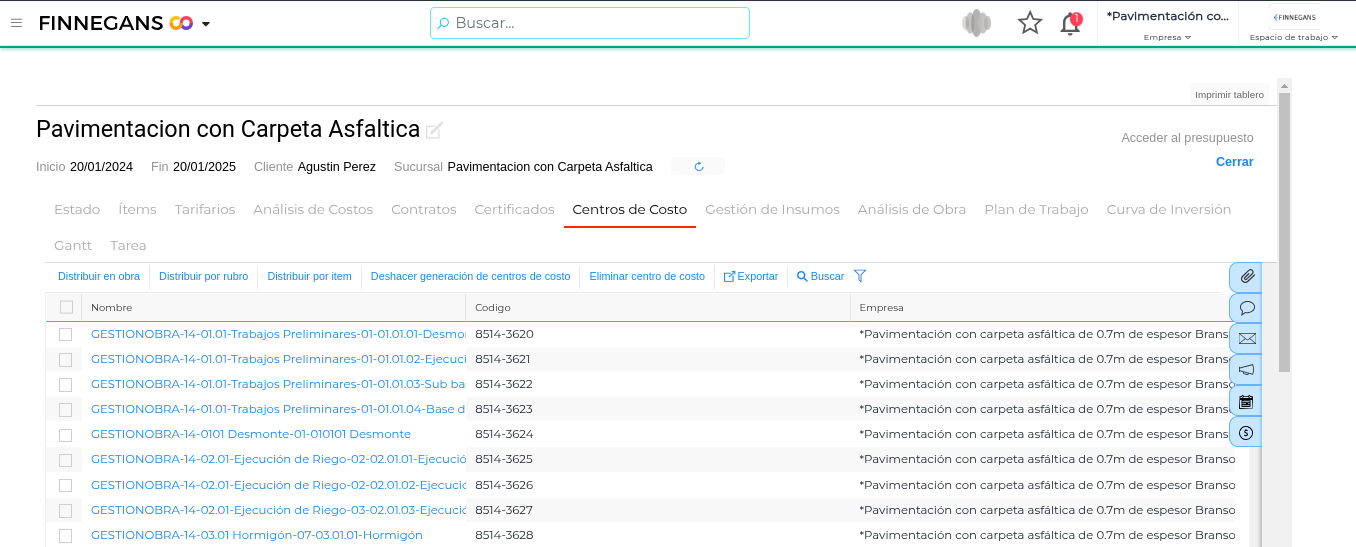1356x547 pixels.
Task: Open the filter funnel in toolbar
Action: point(860,276)
